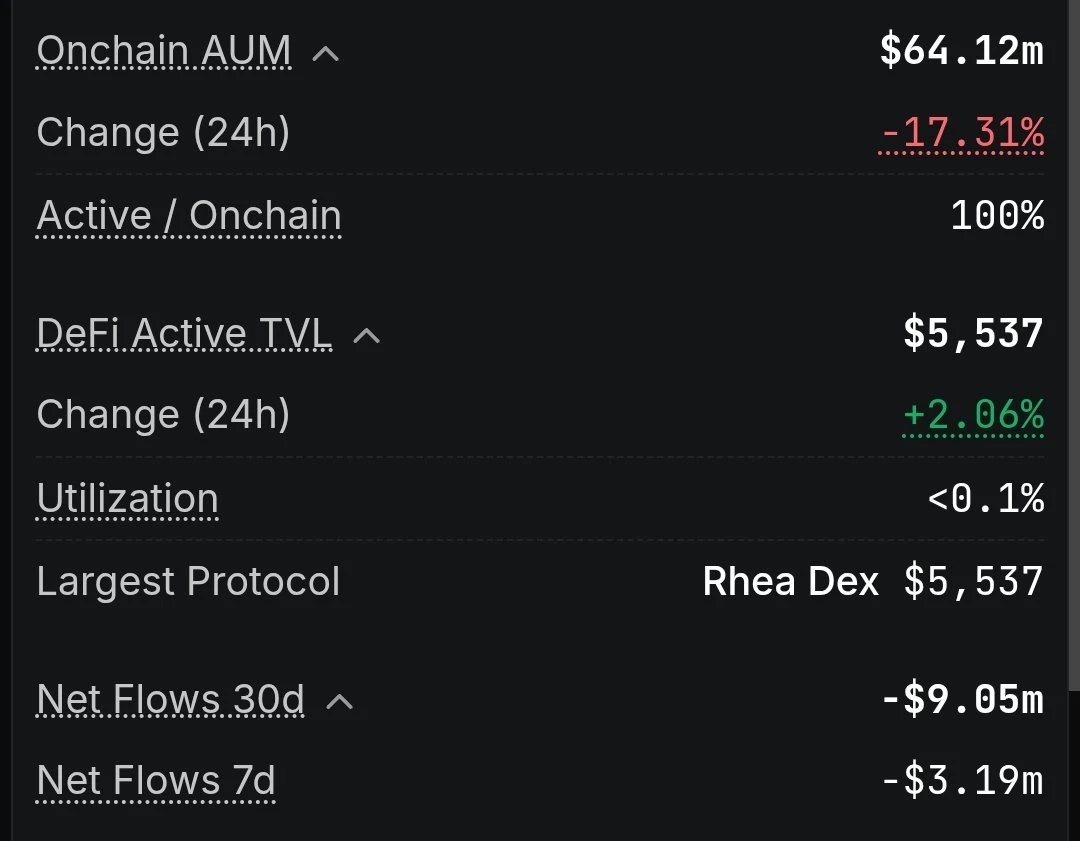Click the +2.06% change value
1080x841 pixels.
pyautogui.click(x=973, y=415)
